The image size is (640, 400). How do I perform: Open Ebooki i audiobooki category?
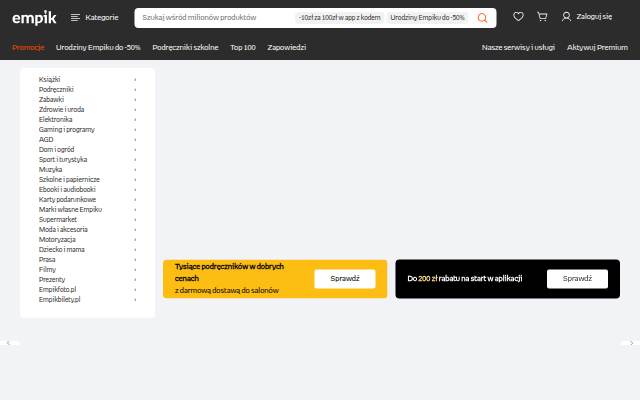pos(67,189)
